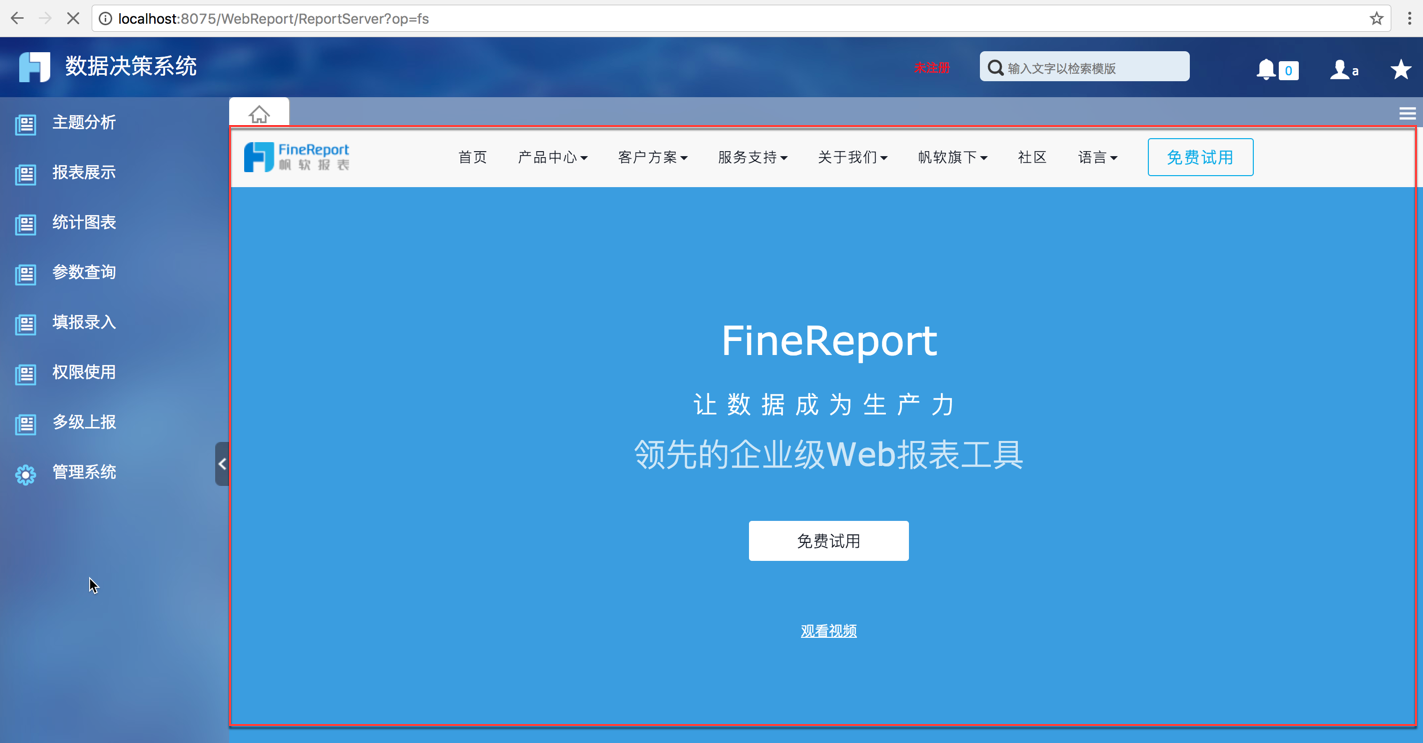Follow the 观看视频 link

(829, 631)
